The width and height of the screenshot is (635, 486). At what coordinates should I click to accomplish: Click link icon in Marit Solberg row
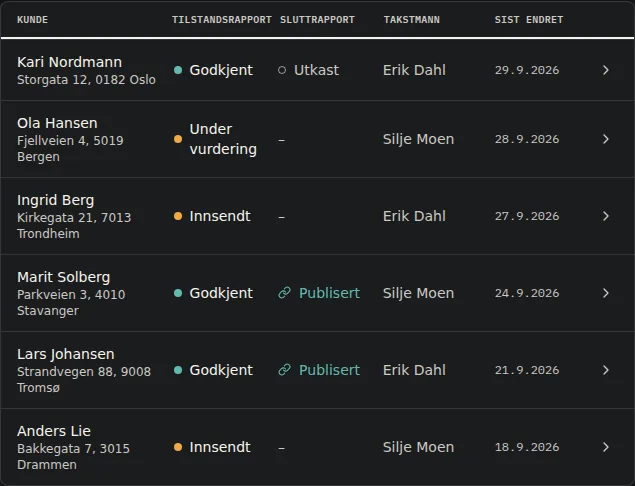(x=284, y=293)
